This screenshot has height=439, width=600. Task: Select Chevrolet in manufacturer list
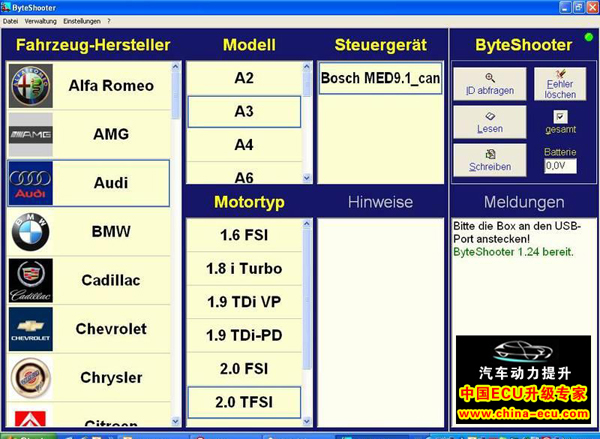89,329
